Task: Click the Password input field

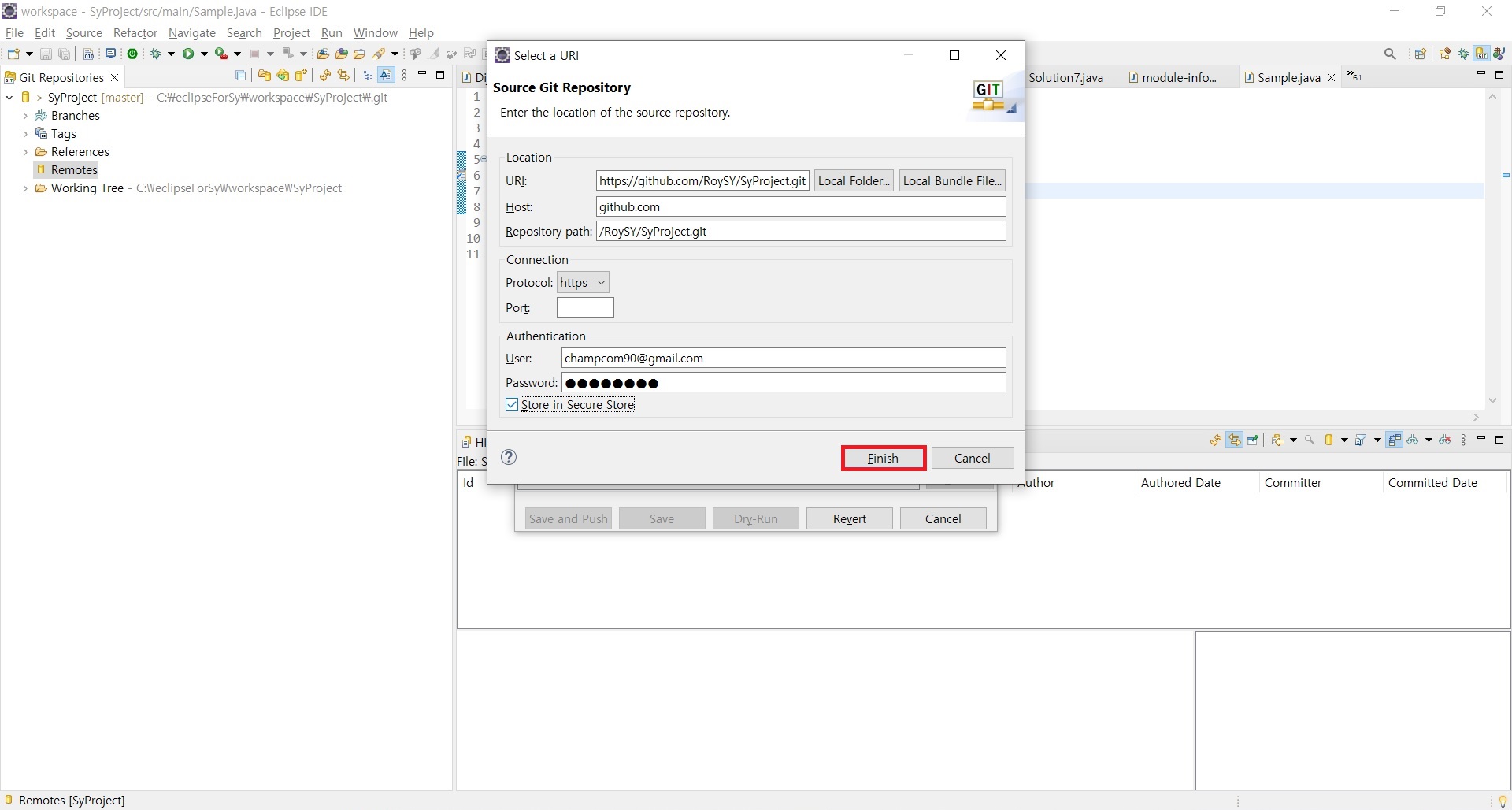Action: [x=784, y=383]
